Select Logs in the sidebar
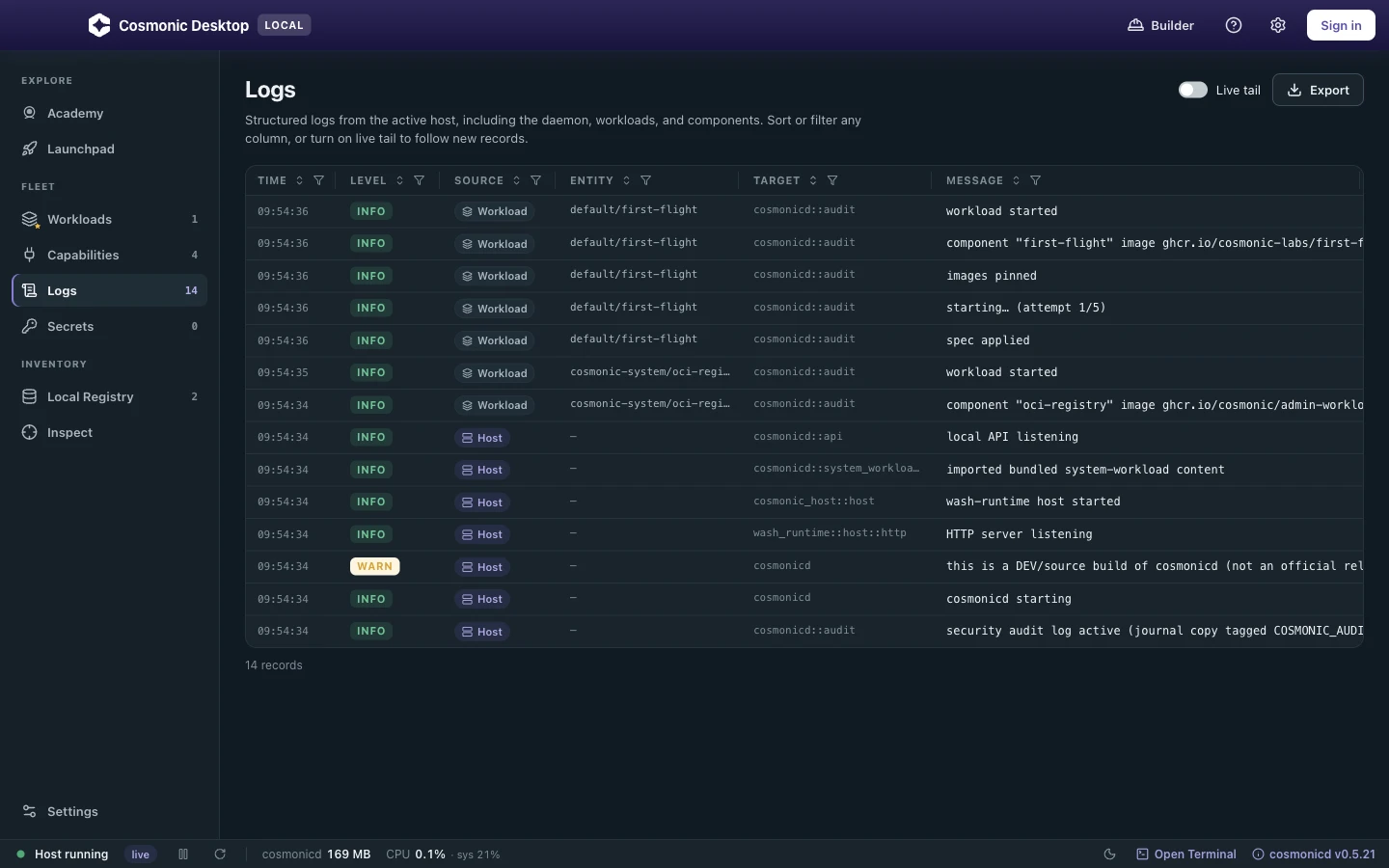The width and height of the screenshot is (1389, 868). 109,290
